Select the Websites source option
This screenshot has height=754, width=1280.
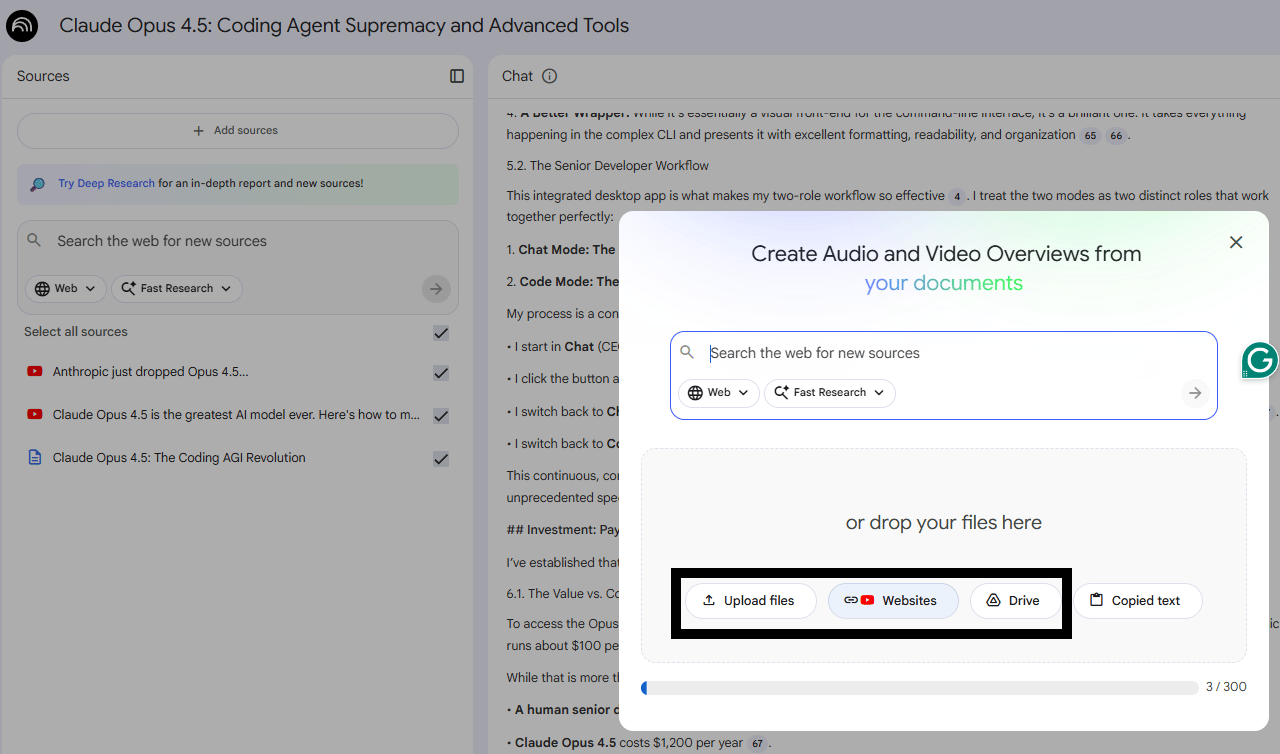[x=893, y=601]
